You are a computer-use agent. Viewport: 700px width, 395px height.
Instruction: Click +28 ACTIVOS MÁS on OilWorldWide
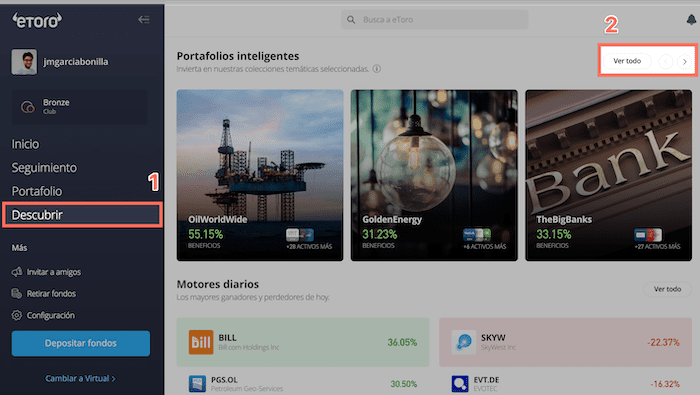point(309,246)
